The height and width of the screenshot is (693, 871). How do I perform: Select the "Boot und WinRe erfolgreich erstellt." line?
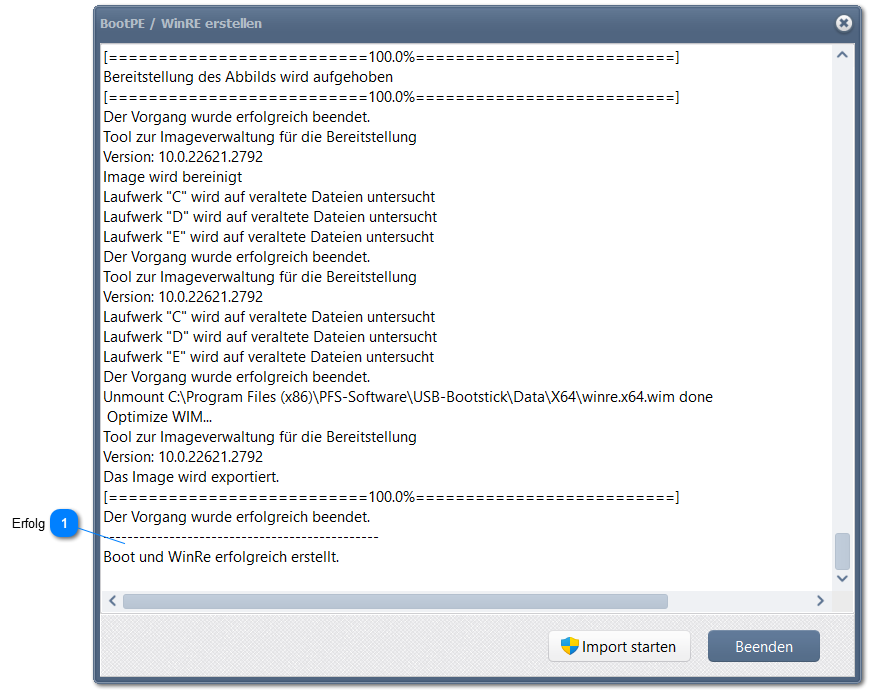(221, 557)
